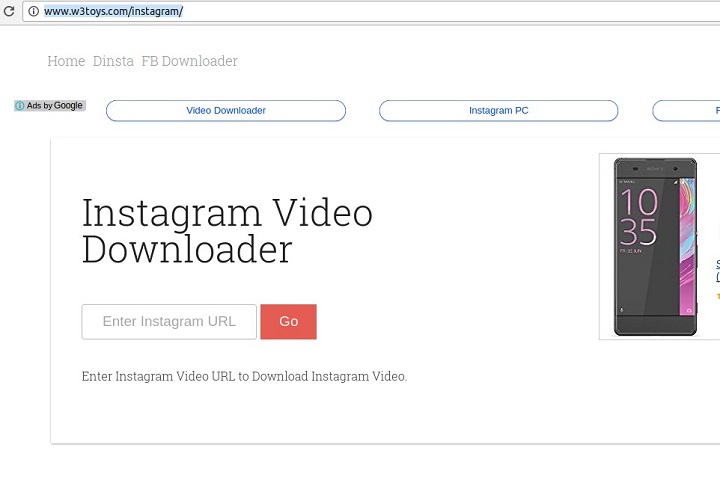Viewport: 720px width, 489px height.
Task: Click the Video Downloader ad button
Action: [x=226, y=111]
